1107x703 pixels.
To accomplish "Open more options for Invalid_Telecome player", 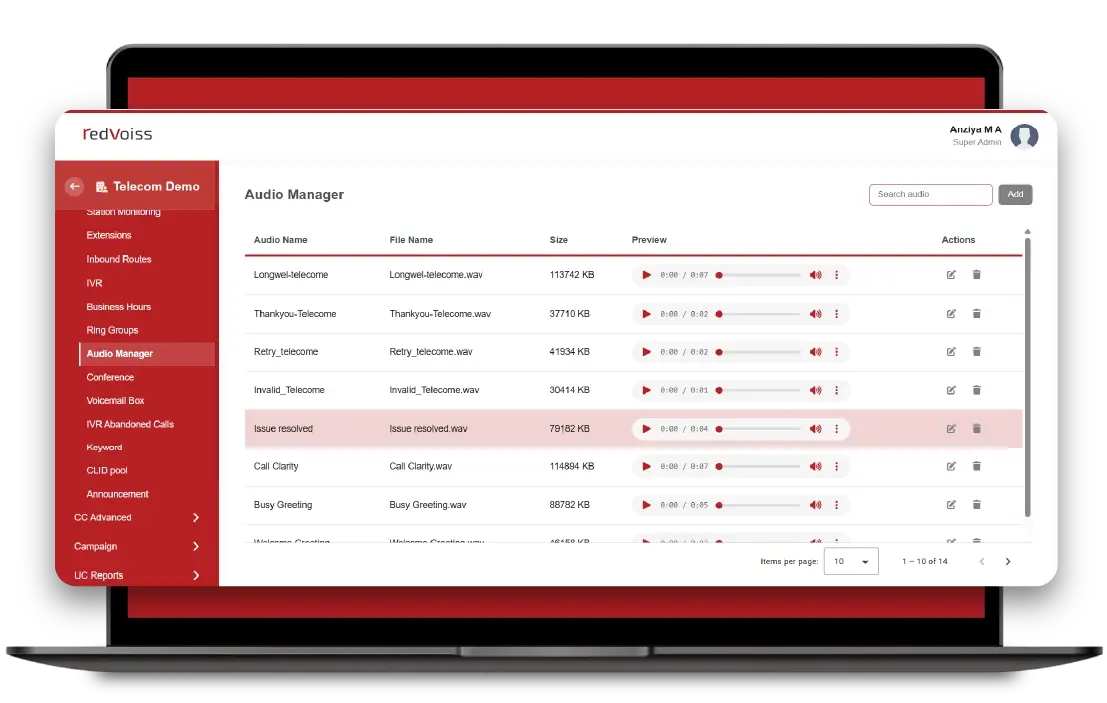I will (x=837, y=390).
